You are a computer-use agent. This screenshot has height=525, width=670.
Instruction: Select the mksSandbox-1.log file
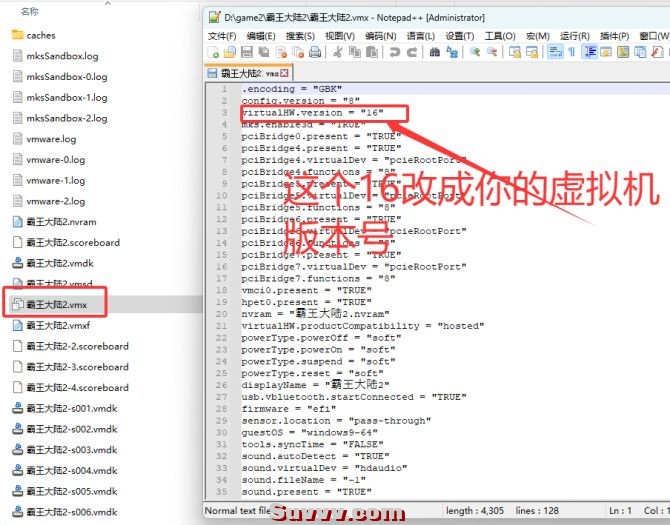[x=60, y=97]
